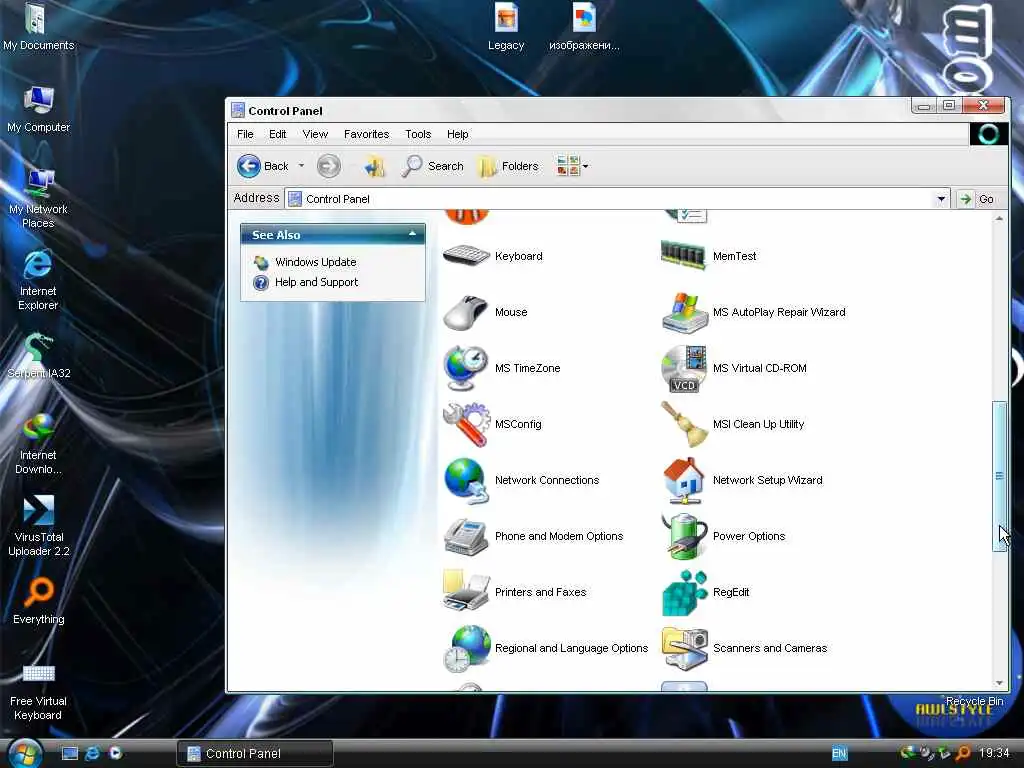Launch MS AutoPlay Repair Wizard icon
Viewport: 1024px width, 768px height.
point(684,312)
